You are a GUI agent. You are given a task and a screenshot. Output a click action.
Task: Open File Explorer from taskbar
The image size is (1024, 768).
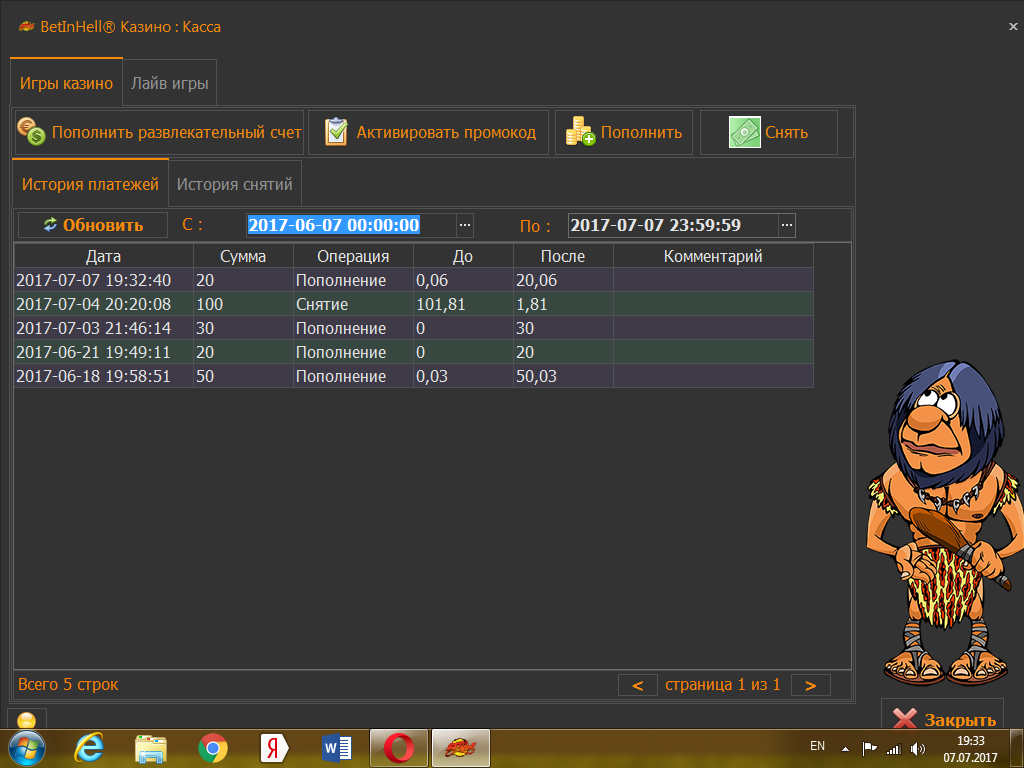150,748
